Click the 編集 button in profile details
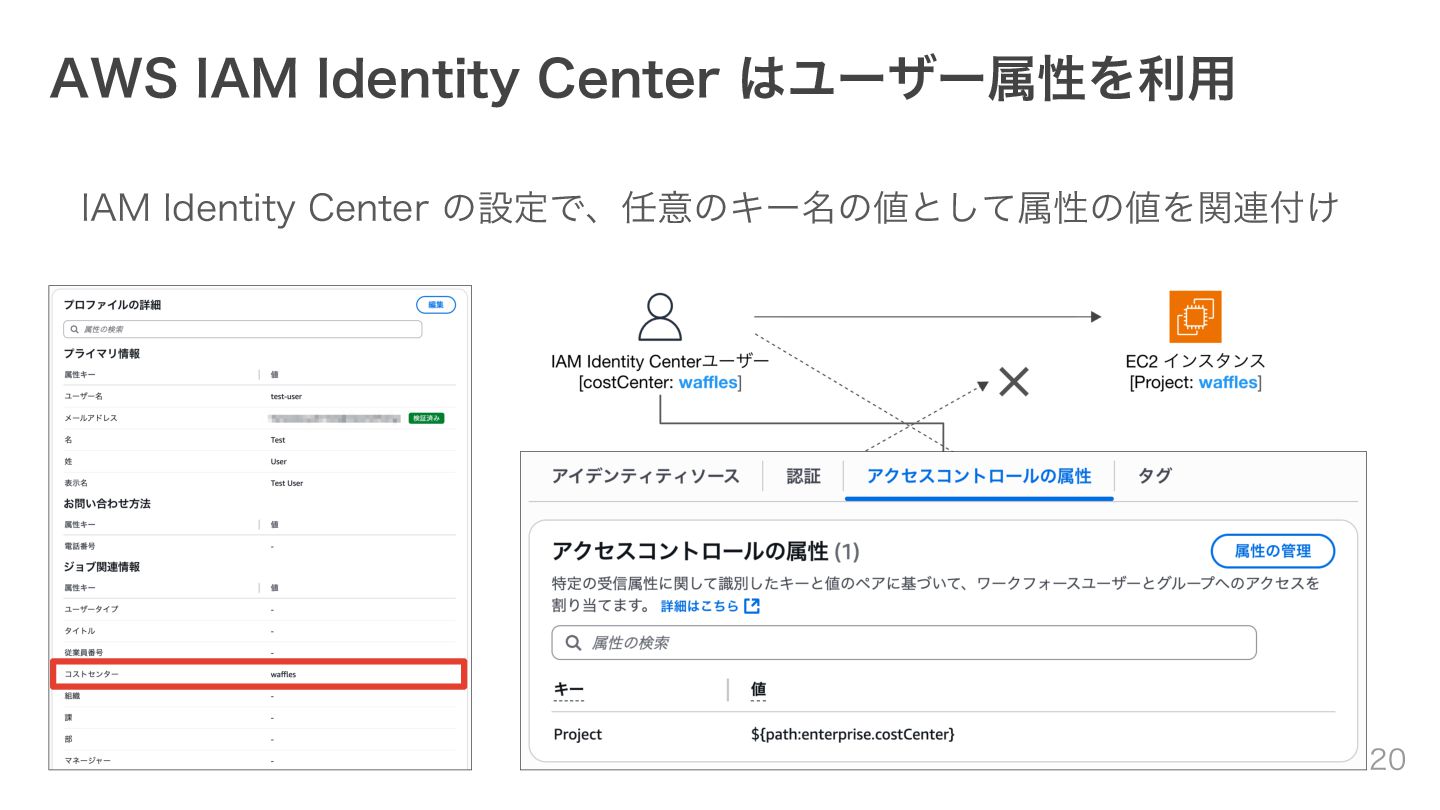The height and width of the screenshot is (810, 1440). pos(436,305)
